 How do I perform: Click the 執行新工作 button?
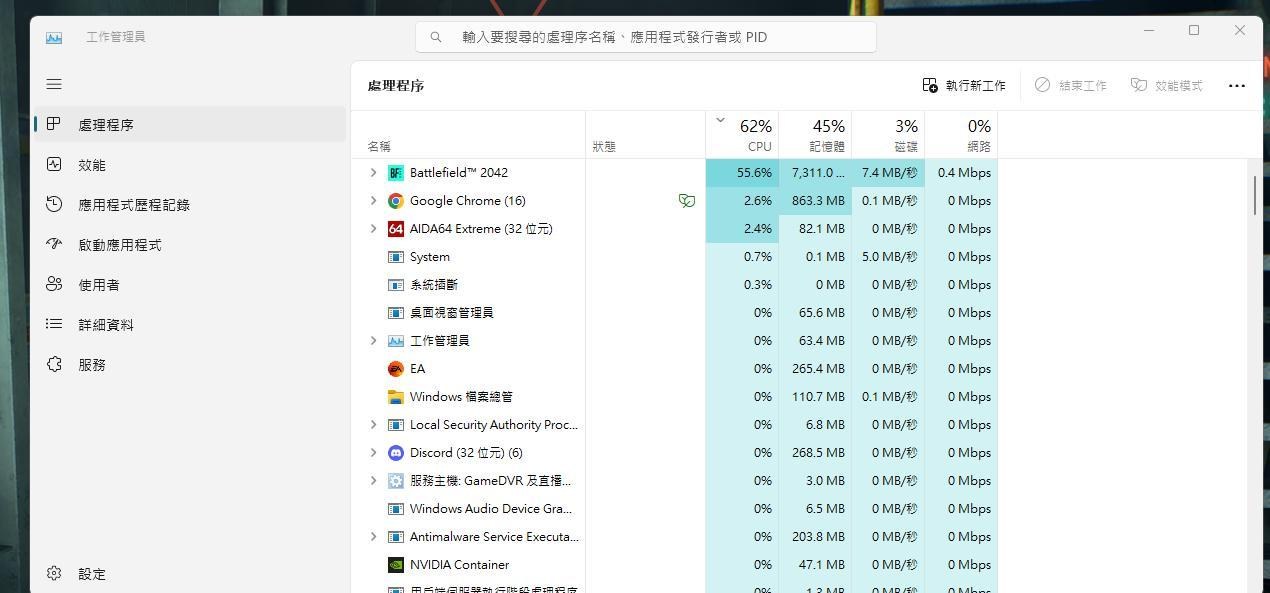pos(963,85)
